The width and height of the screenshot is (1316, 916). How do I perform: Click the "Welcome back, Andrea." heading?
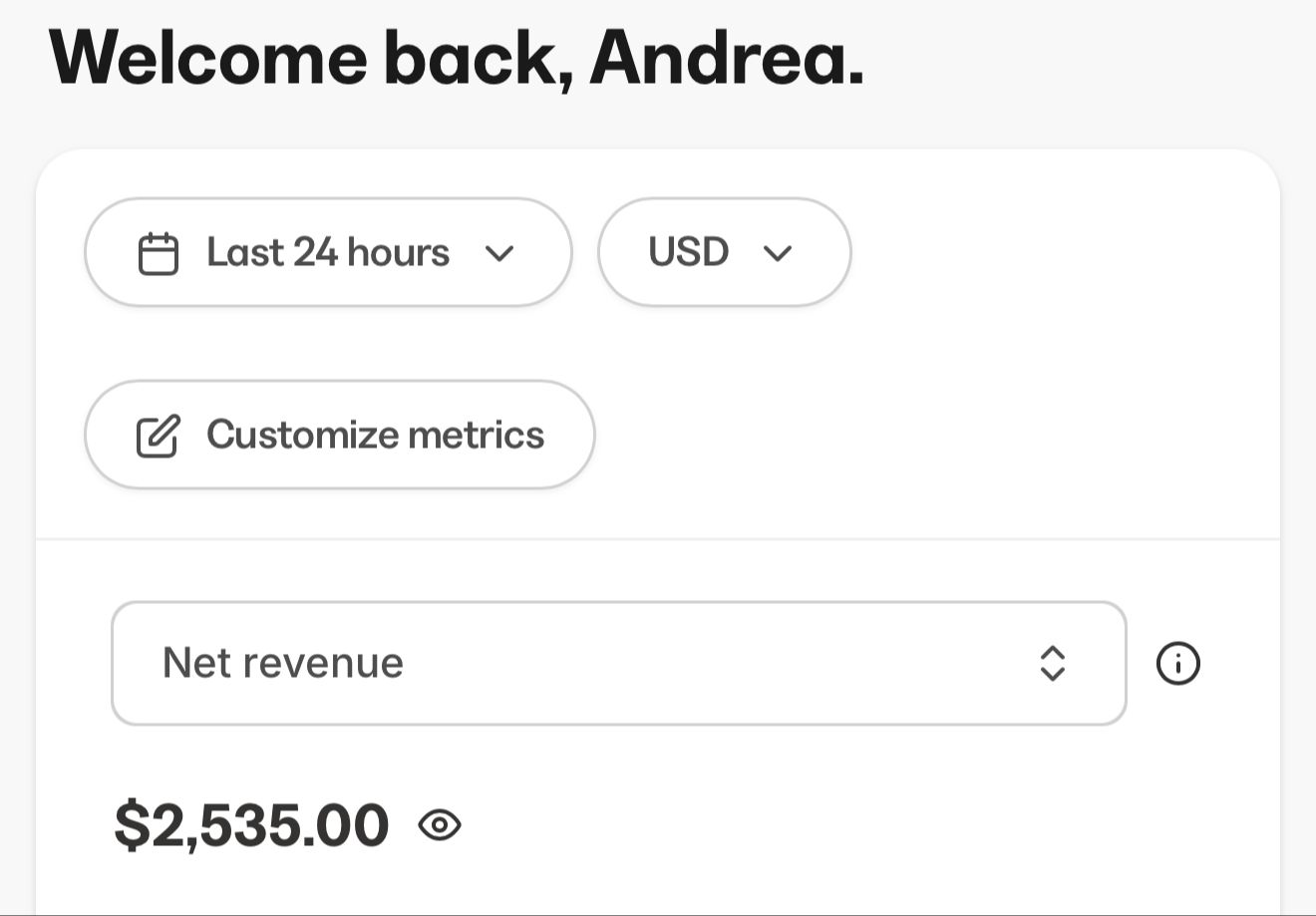[x=456, y=58]
